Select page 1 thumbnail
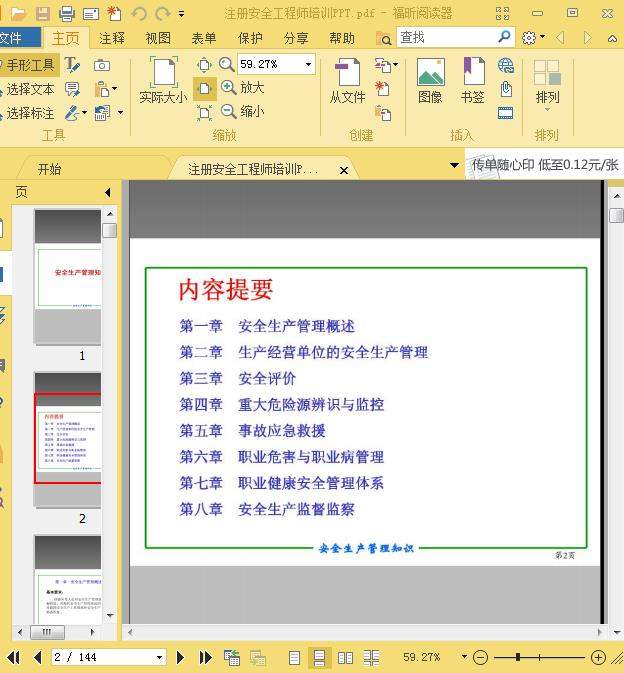 point(68,277)
